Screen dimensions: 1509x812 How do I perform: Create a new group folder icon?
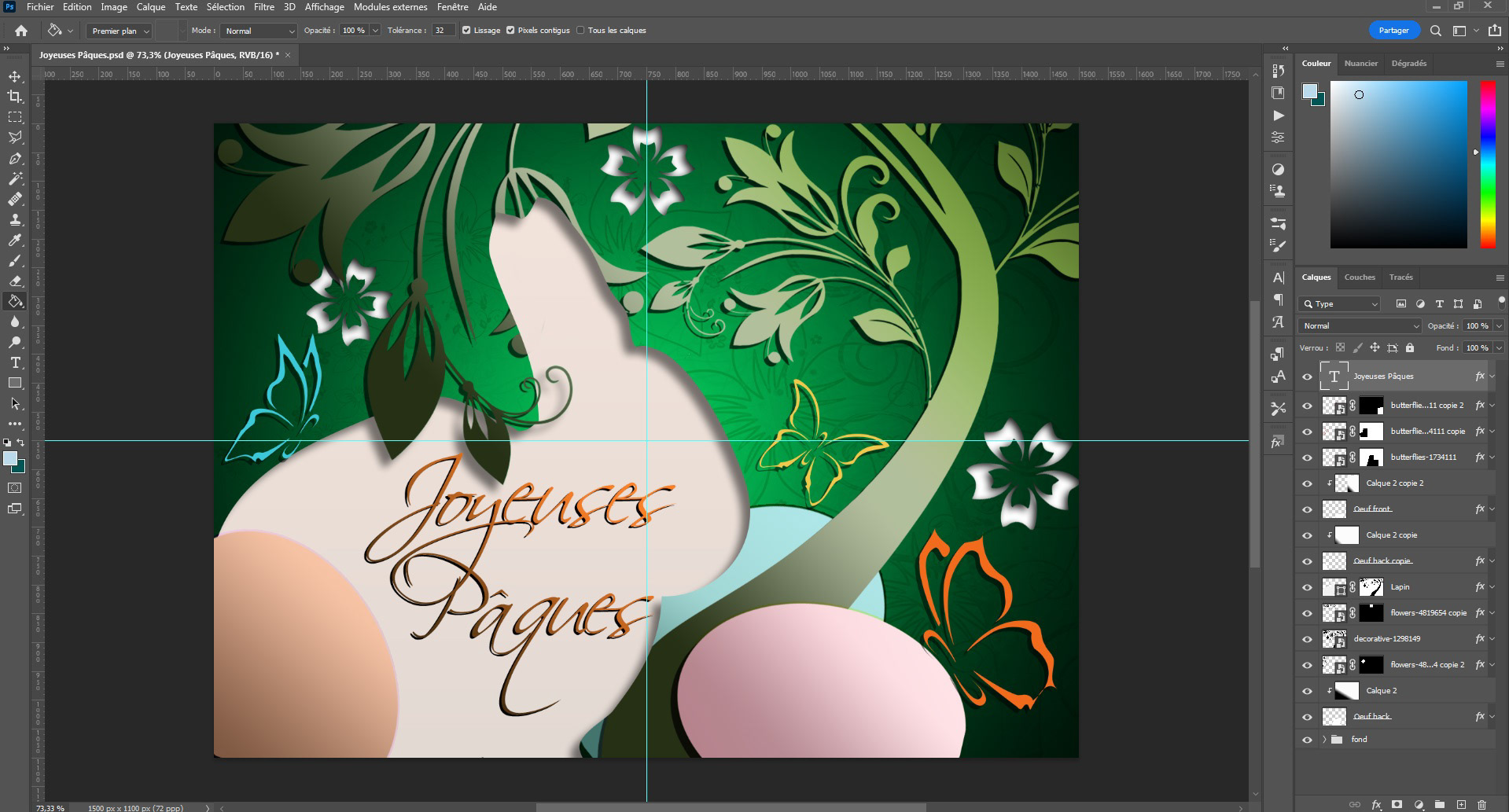[1440, 804]
